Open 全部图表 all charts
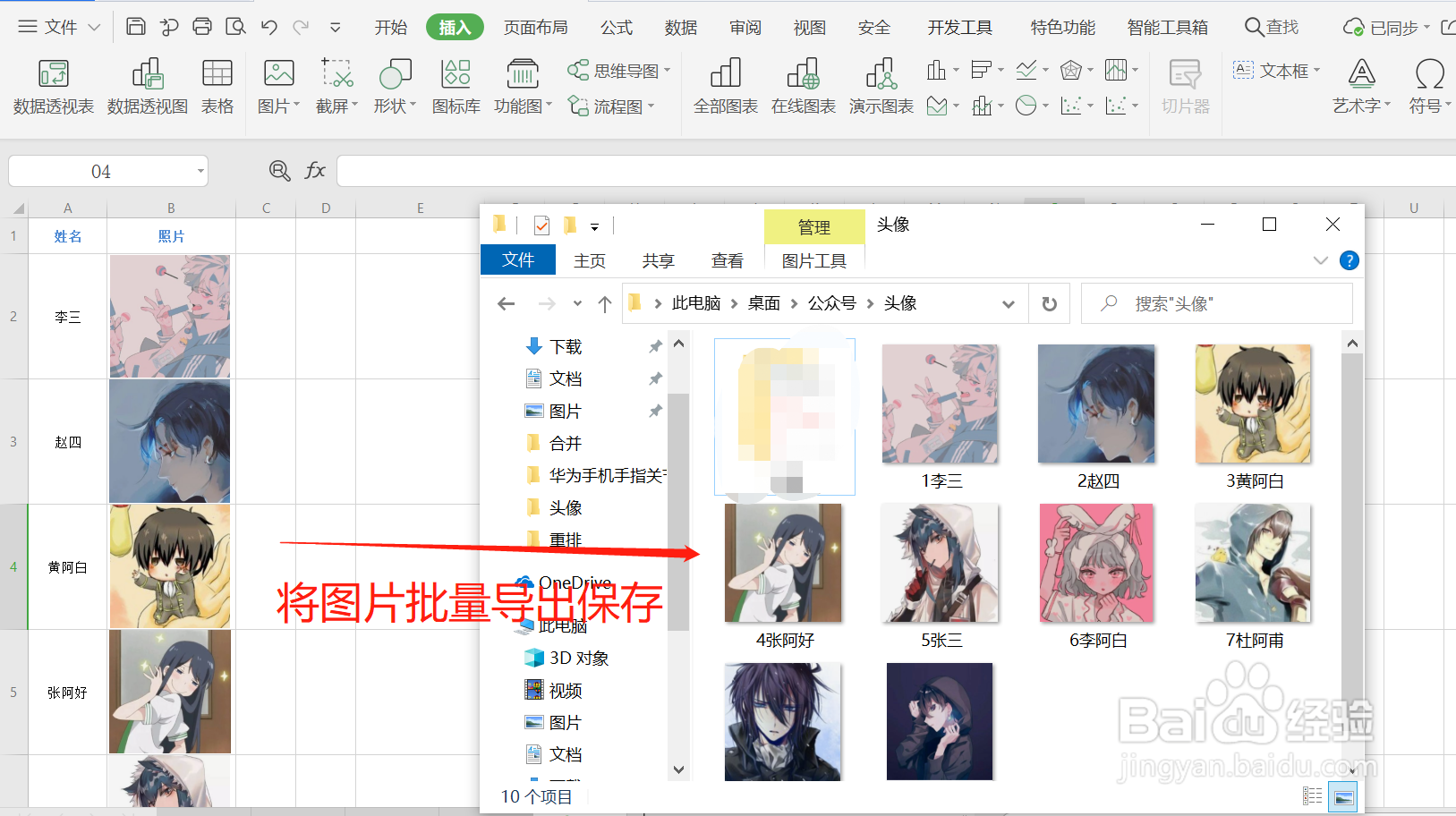Image resolution: width=1456 pixels, height=816 pixels. tap(726, 87)
